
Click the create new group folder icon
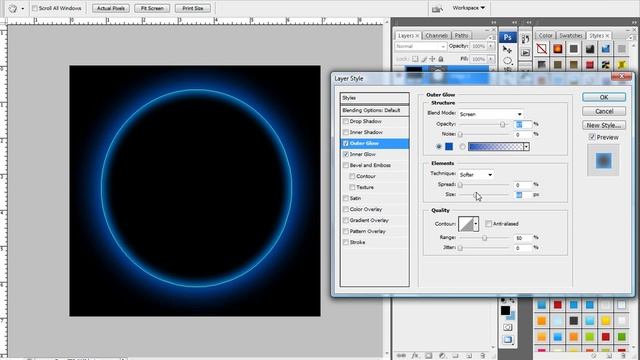pos(456,356)
